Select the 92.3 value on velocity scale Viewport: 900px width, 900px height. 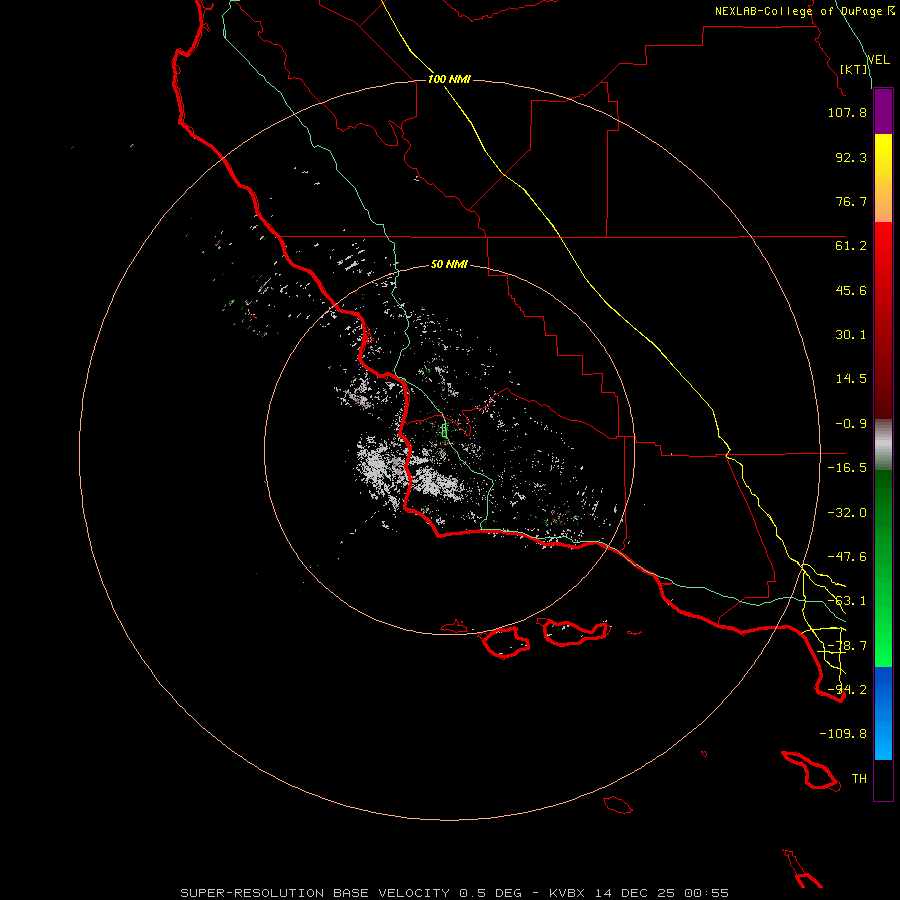tap(851, 157)
